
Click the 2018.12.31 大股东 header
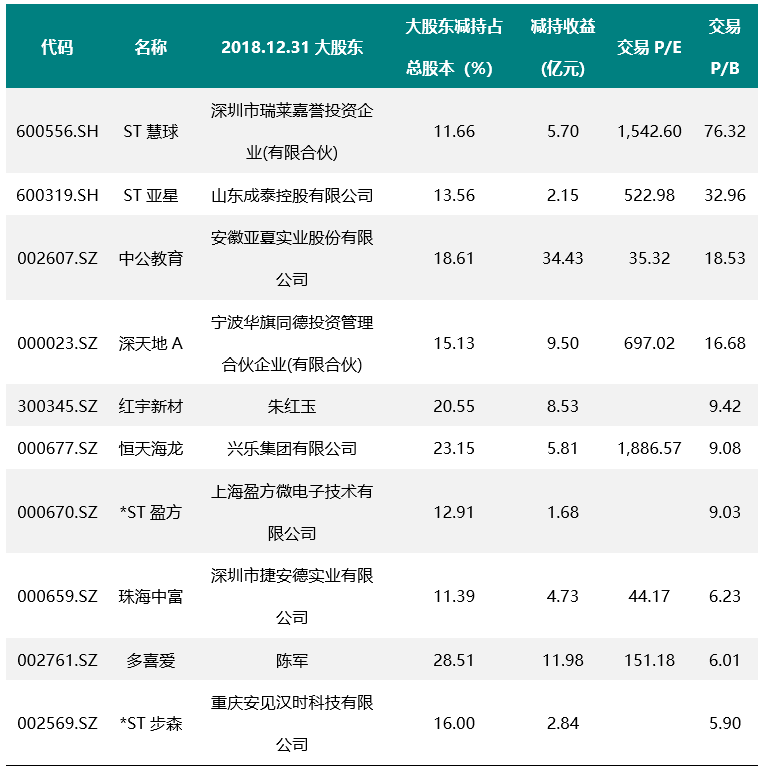coord(292,48)
